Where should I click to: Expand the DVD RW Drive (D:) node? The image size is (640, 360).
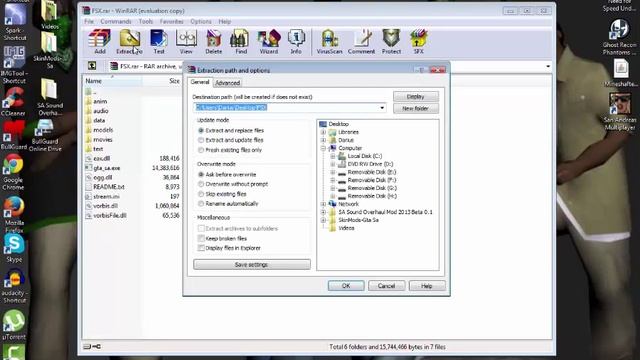click(333, 164)
